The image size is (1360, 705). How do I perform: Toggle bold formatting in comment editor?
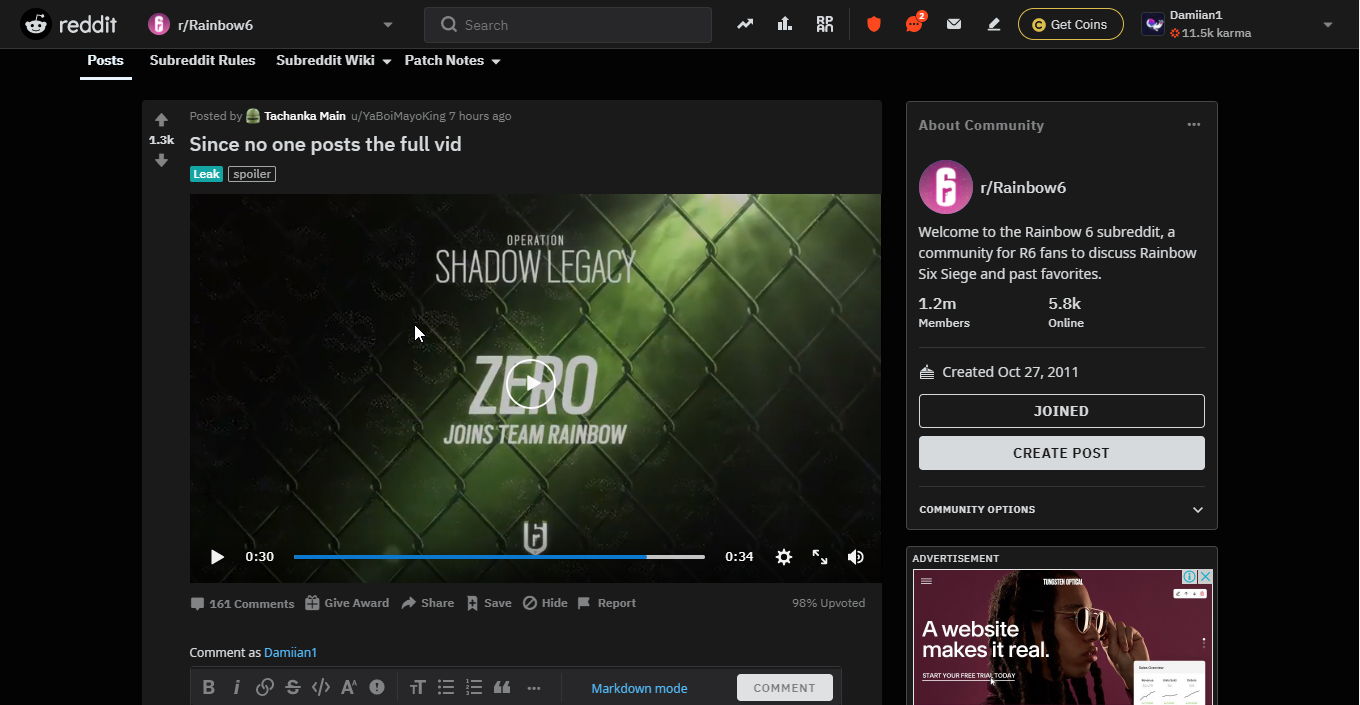pyautogui.click(x=209, y=687)
